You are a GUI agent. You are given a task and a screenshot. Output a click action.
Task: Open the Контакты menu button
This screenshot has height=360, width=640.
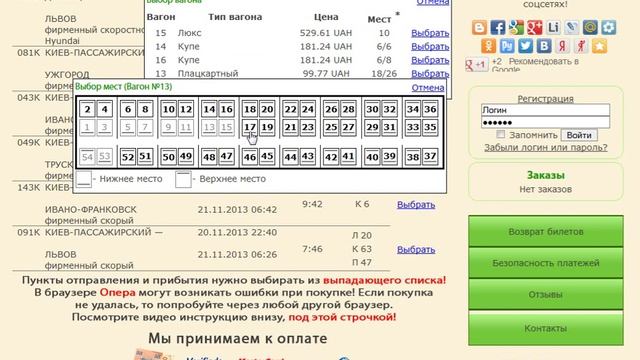click(546, 328)
